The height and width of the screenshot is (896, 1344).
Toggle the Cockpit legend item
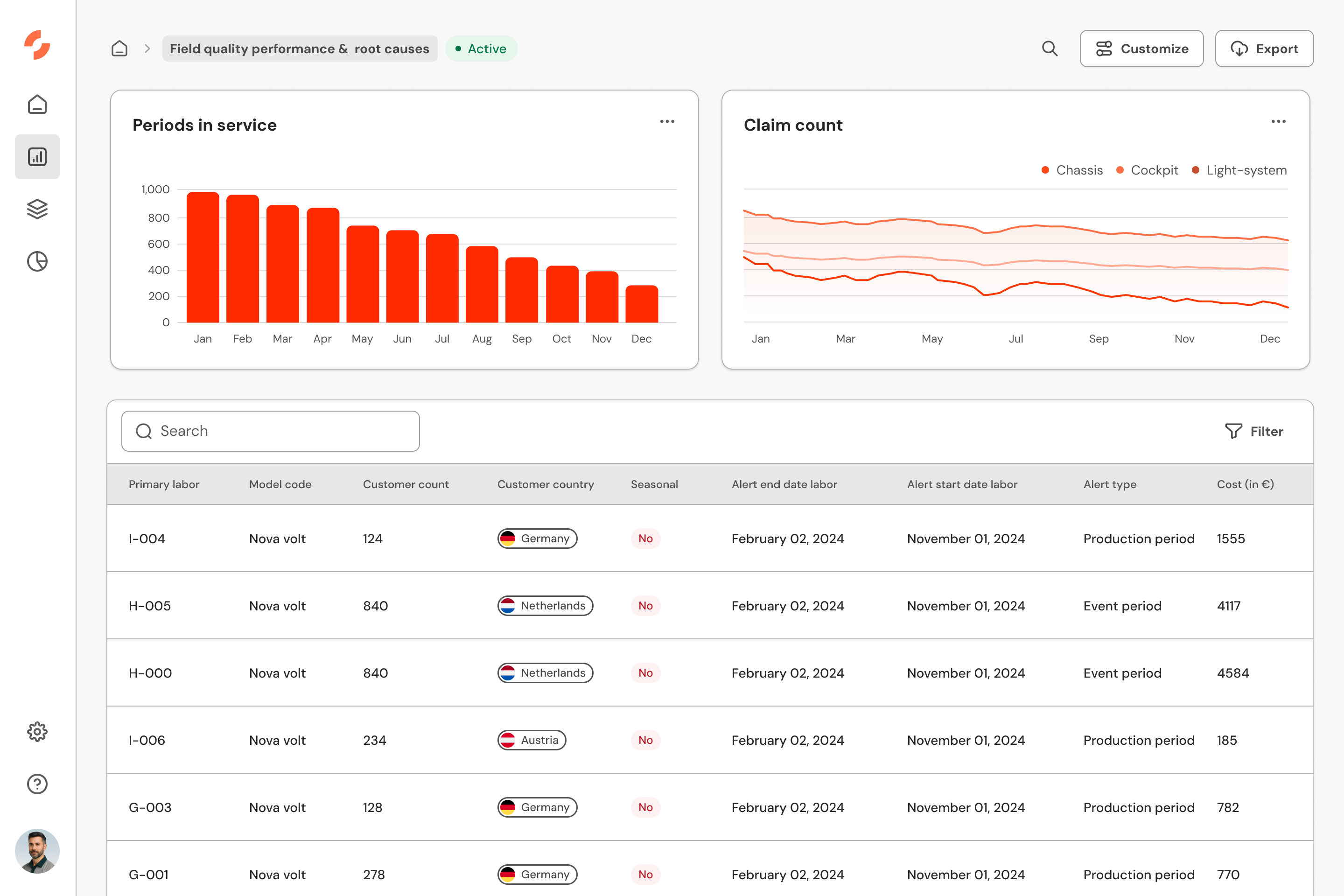click(x=1147, y=170)
